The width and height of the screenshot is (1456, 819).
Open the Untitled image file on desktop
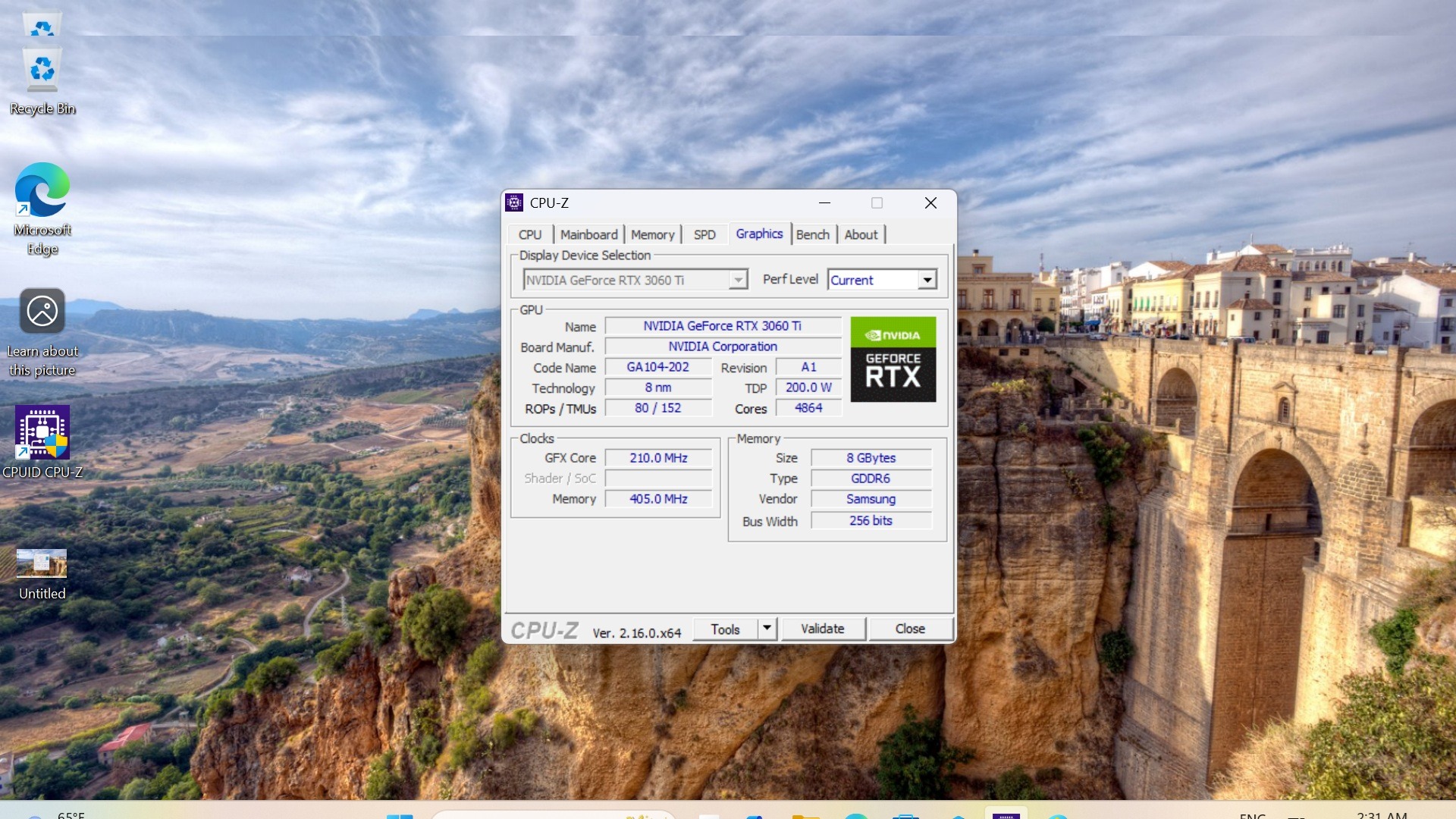tap(42, 564)
